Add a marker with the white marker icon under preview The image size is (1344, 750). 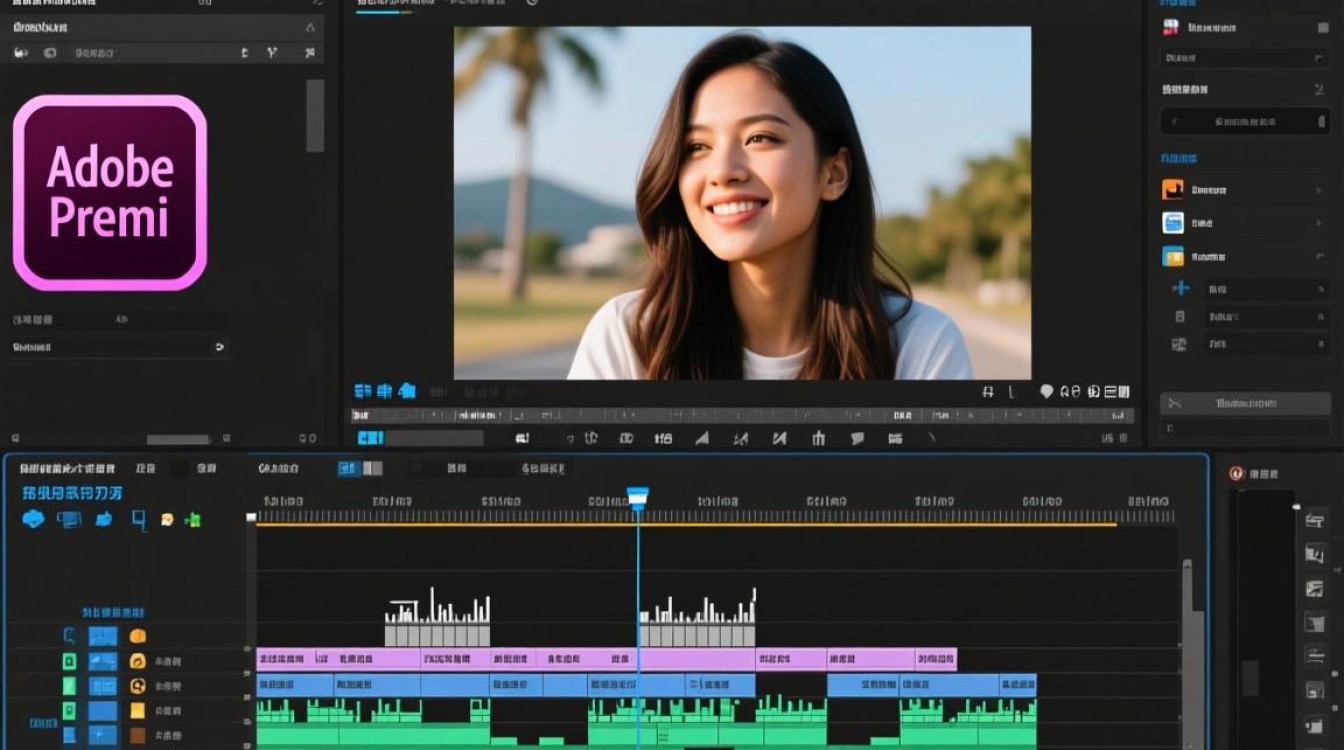1047,392
